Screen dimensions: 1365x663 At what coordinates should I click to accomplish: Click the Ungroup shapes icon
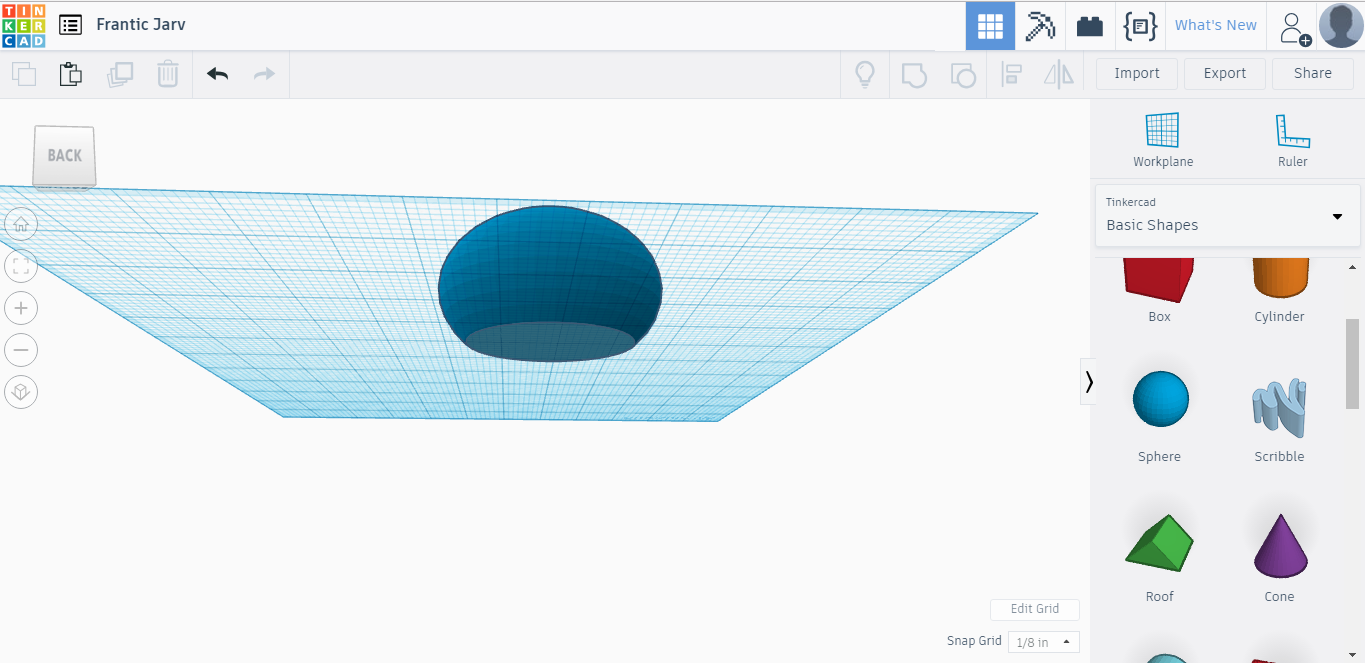[962, 74]
